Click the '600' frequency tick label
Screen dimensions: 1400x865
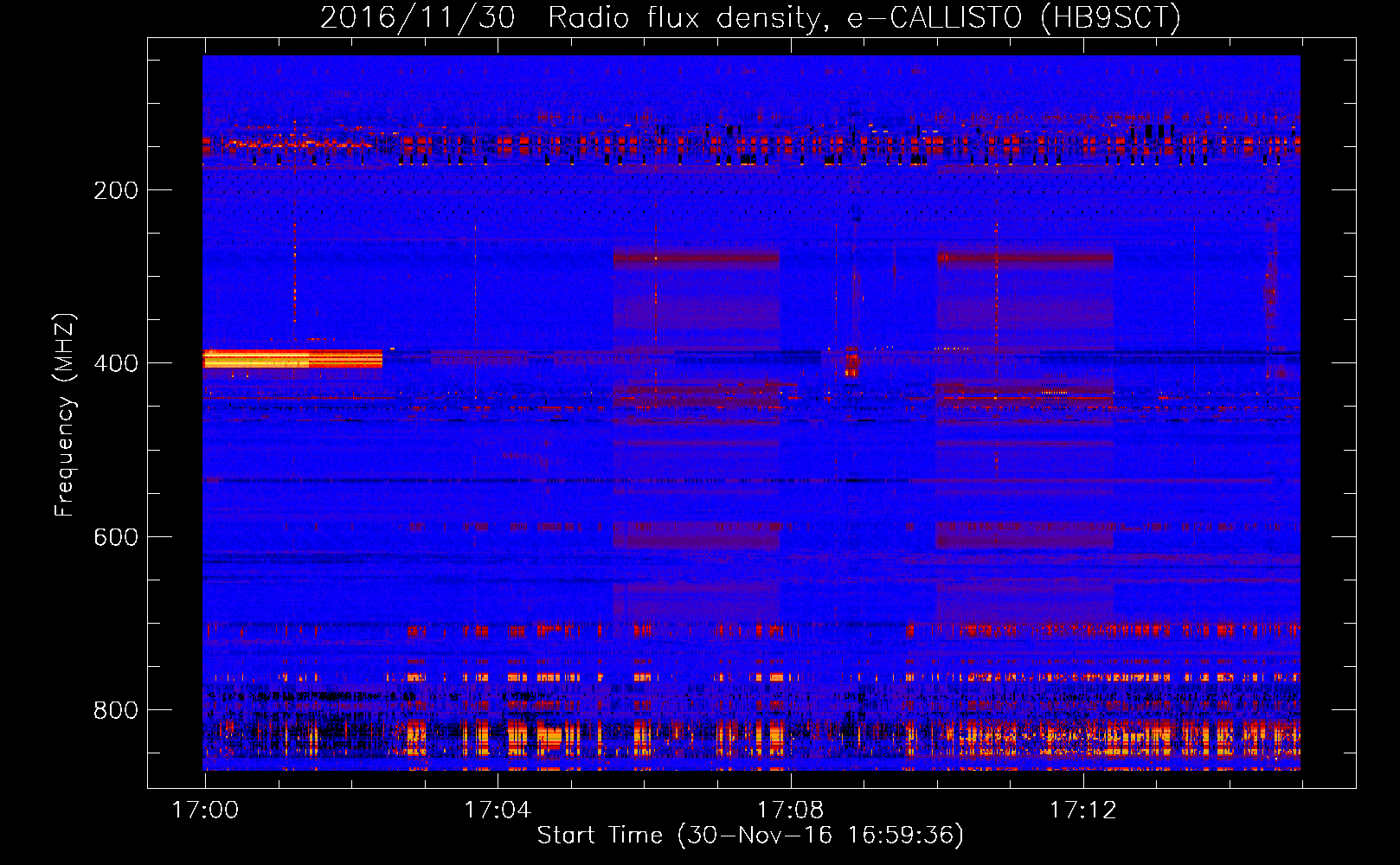pos(116,537)
